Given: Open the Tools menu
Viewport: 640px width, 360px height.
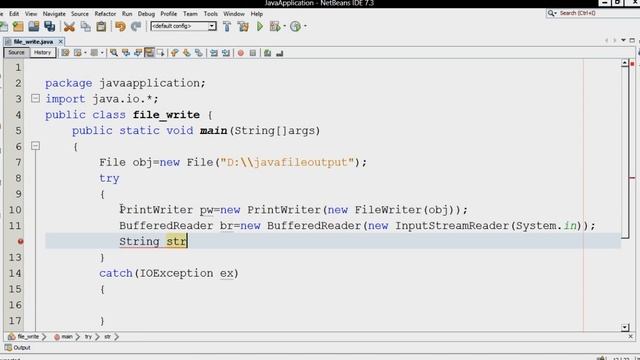Looking at the screenshot, I should (x=211, y=13).
